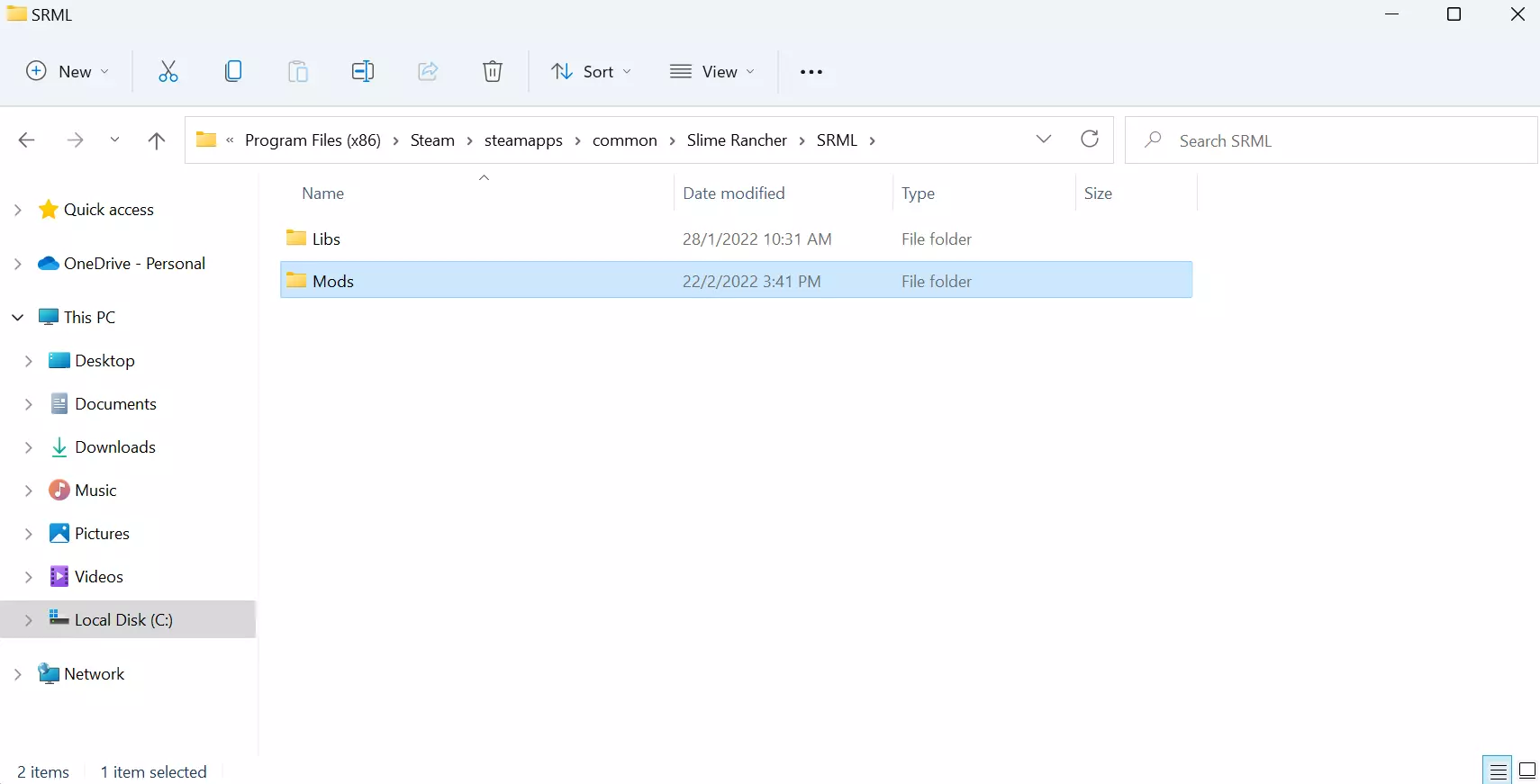Click the Local Disk (C:) drive icon
This screenshot has height=784, width=1540.
(x=59, y=618)
